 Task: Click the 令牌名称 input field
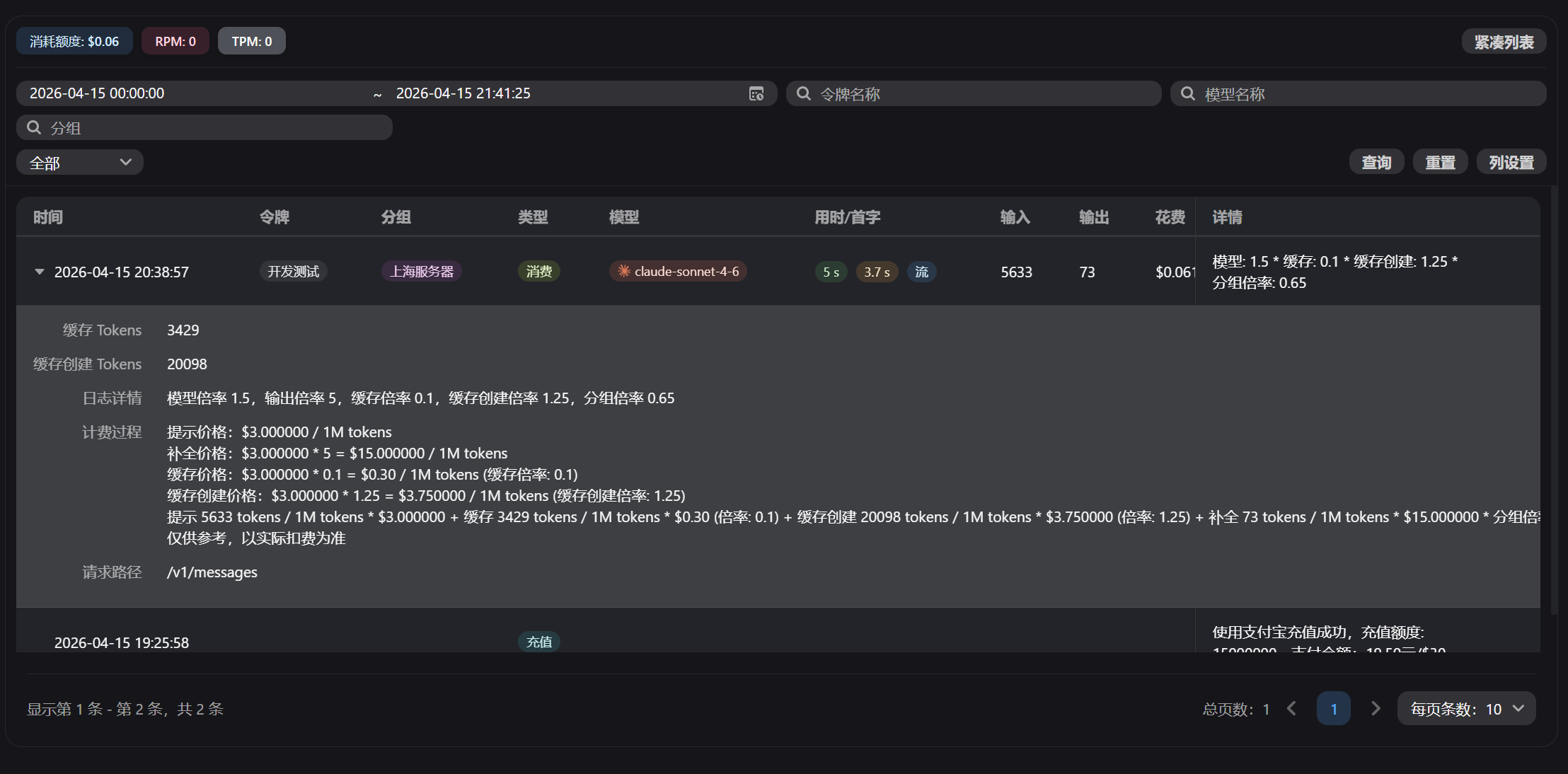pyautogui.click(x=984, y=93)
